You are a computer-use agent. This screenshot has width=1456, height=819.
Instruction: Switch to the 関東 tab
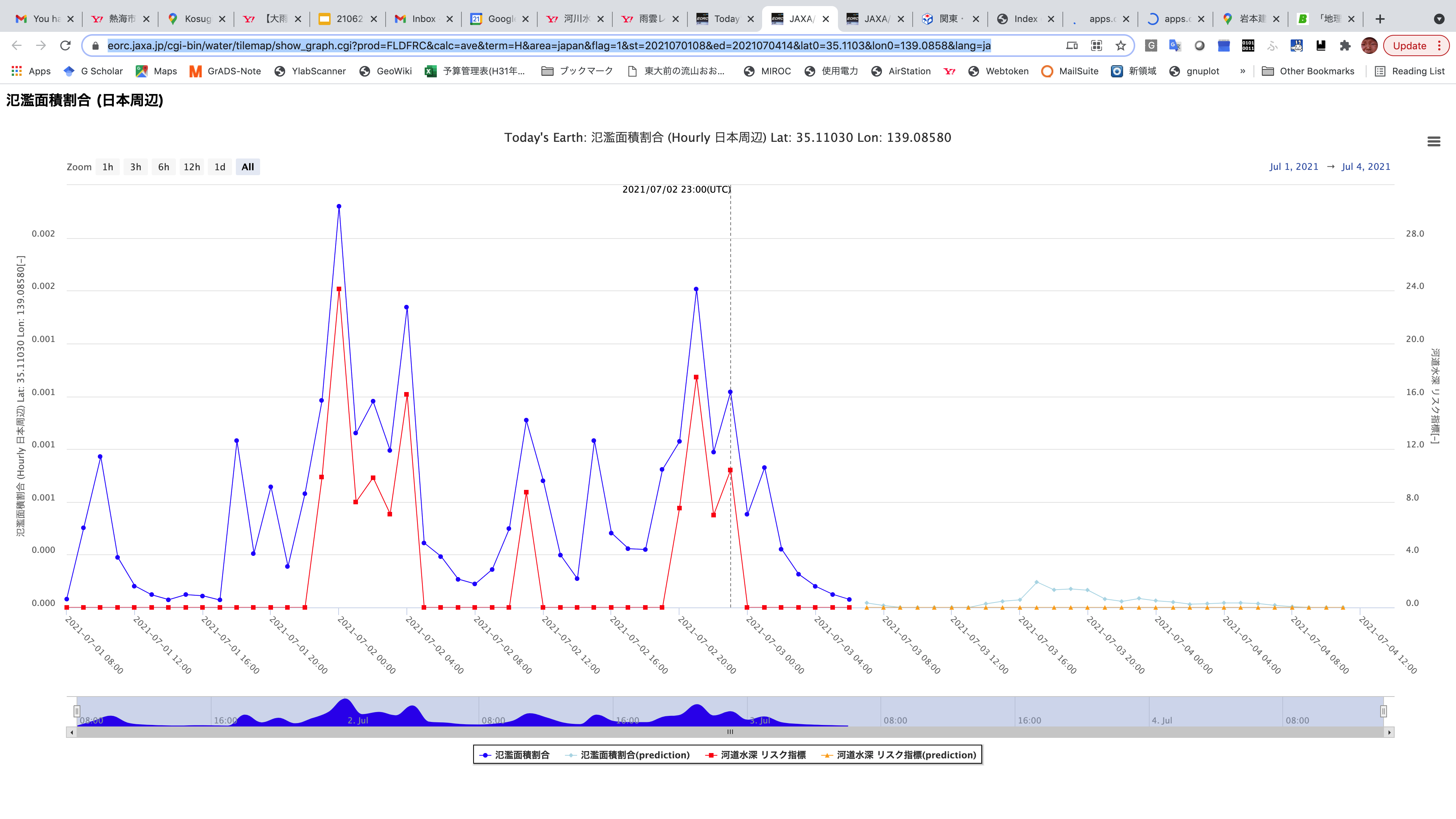click(x=951, y=19)
